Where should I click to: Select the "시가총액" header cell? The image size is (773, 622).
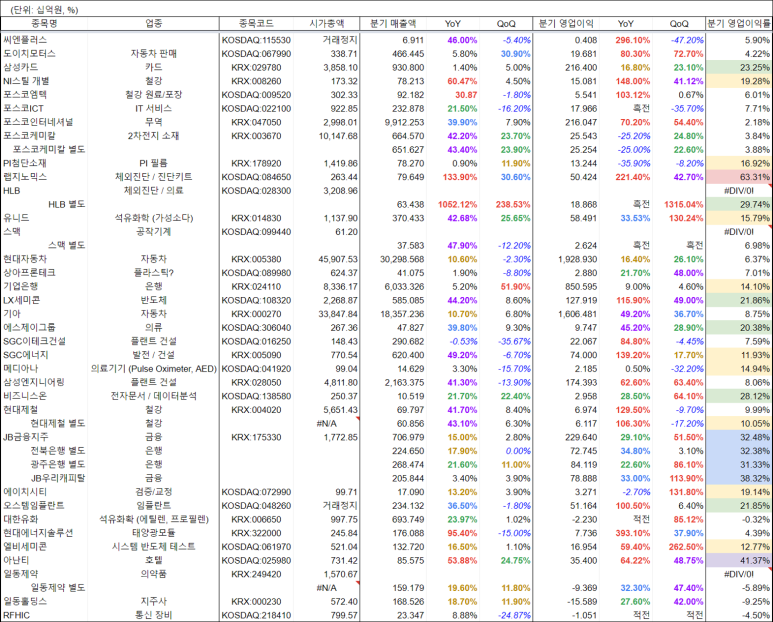326,24
